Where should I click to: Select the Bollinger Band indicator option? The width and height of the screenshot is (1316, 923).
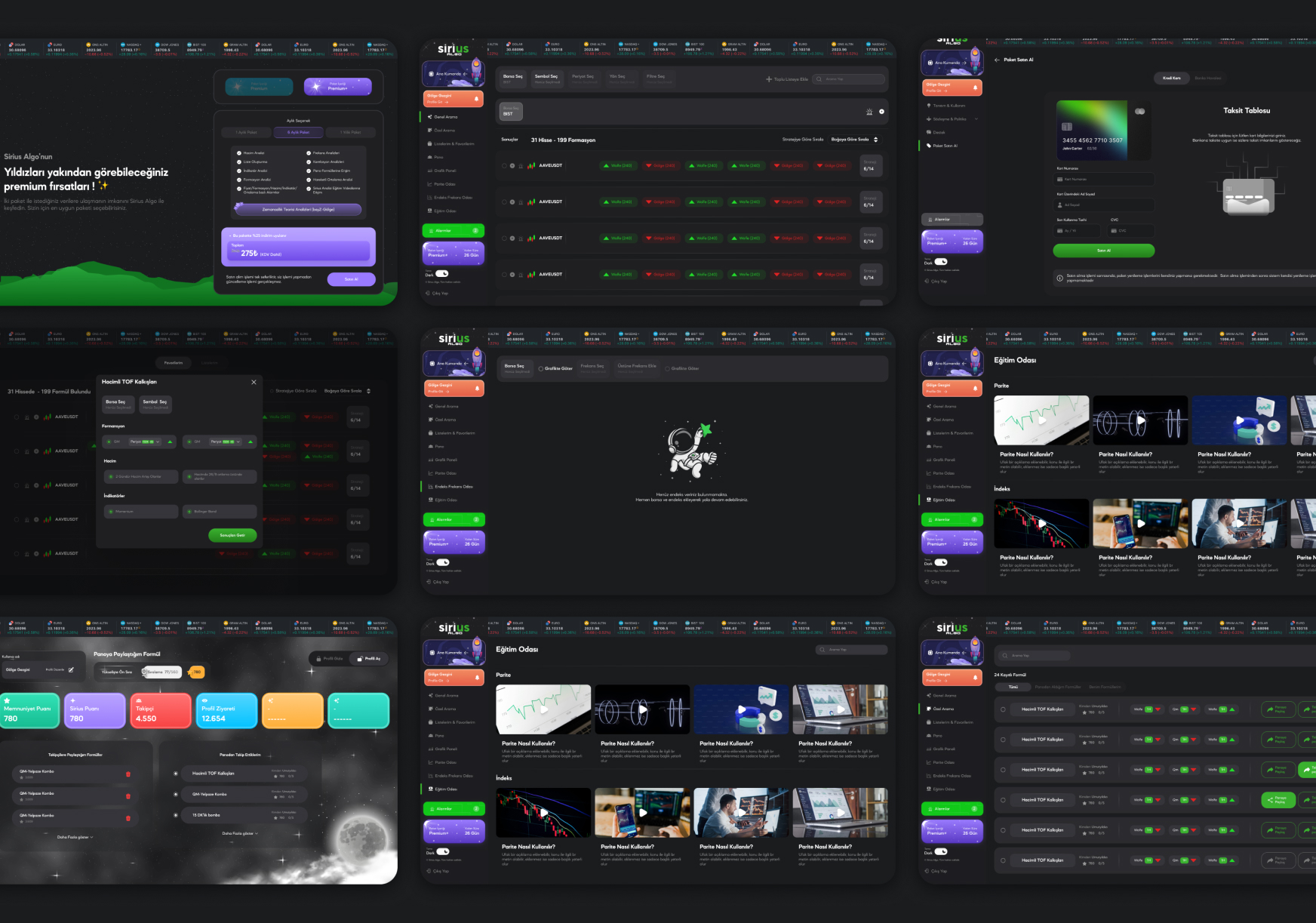coord(189,512)
